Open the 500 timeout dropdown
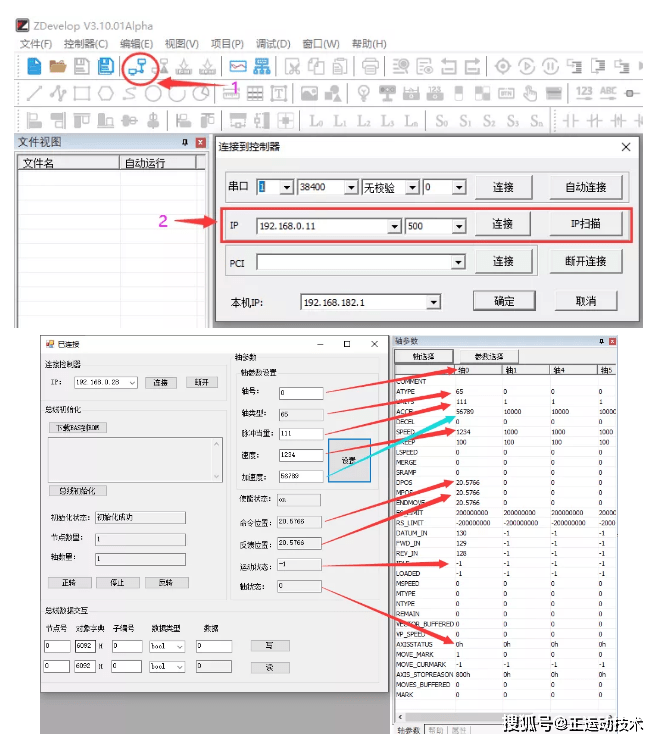 (x=459, y=226)
